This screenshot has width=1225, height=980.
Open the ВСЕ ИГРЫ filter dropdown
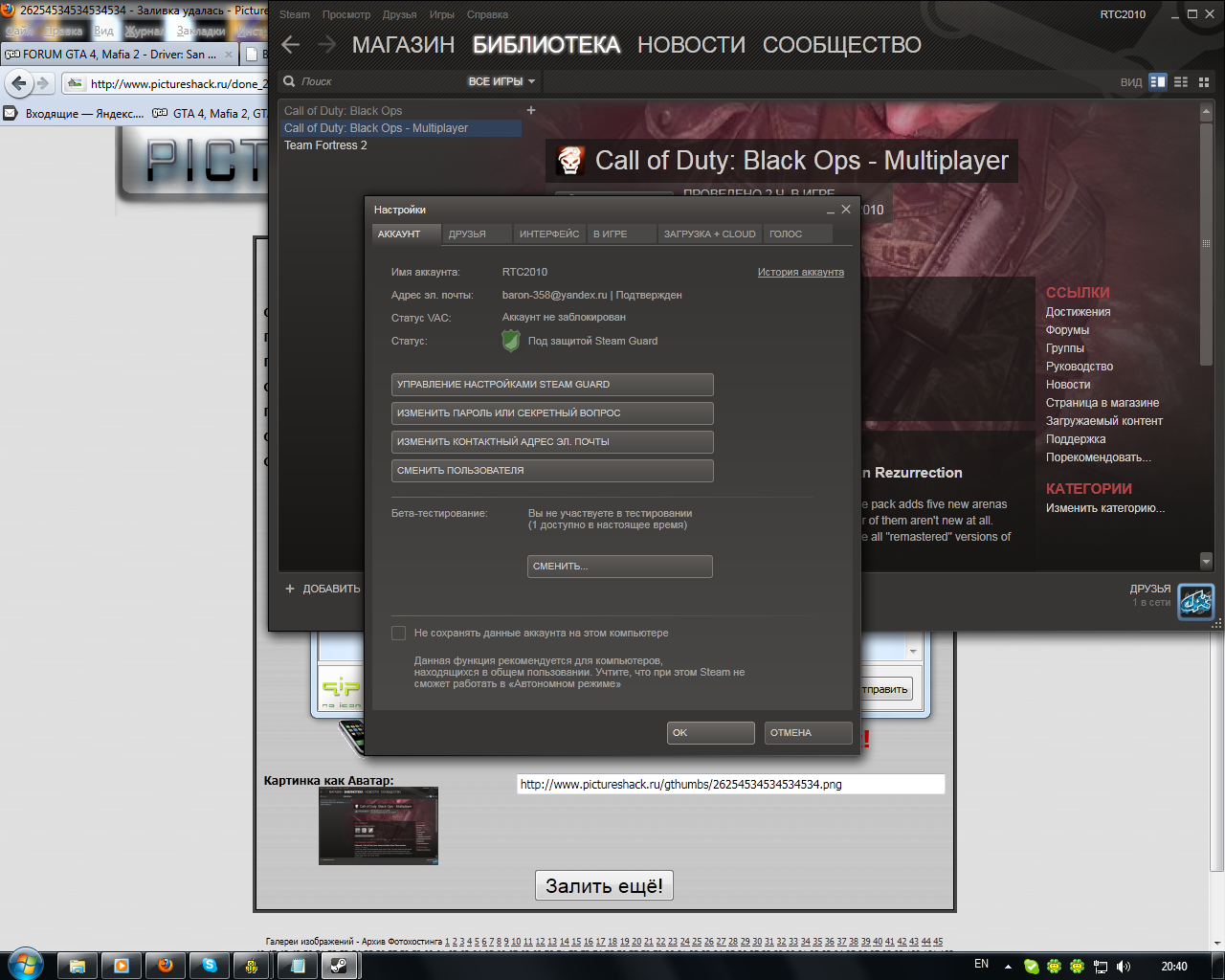click(501, 81)
